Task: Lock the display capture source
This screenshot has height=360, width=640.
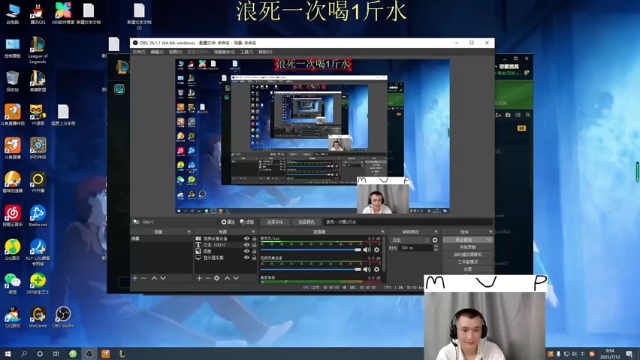Action: tap(254, 258)
